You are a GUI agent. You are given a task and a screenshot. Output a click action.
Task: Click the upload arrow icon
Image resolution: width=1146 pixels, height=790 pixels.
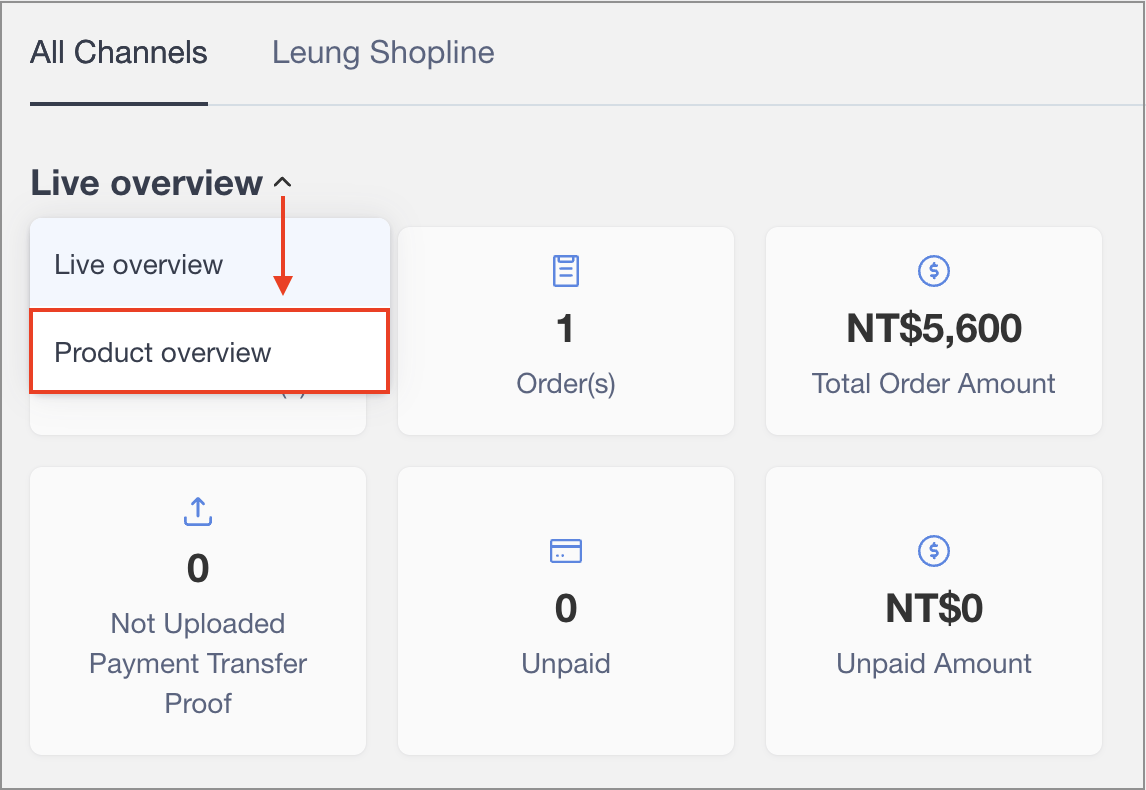pyautogui.click(x=198, y=511)
